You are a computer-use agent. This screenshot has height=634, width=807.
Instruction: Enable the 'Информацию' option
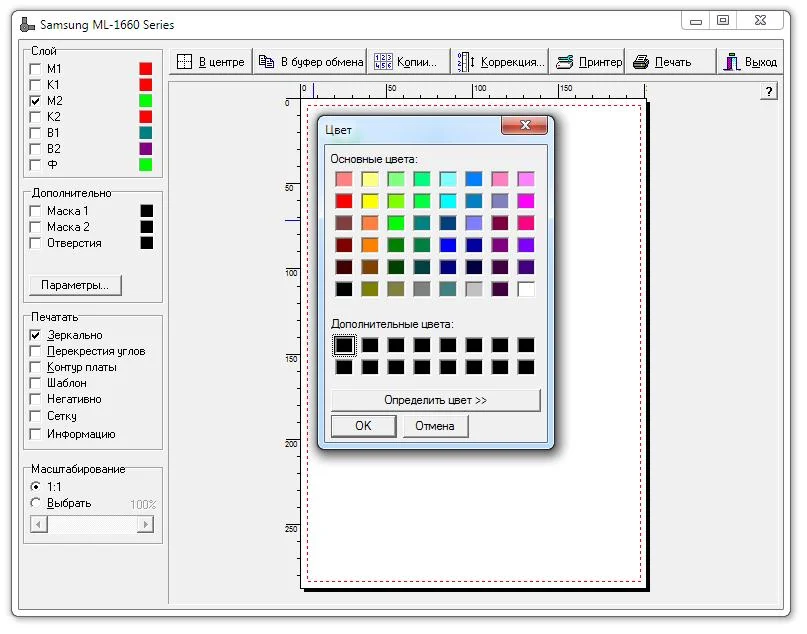click(35, 434)
